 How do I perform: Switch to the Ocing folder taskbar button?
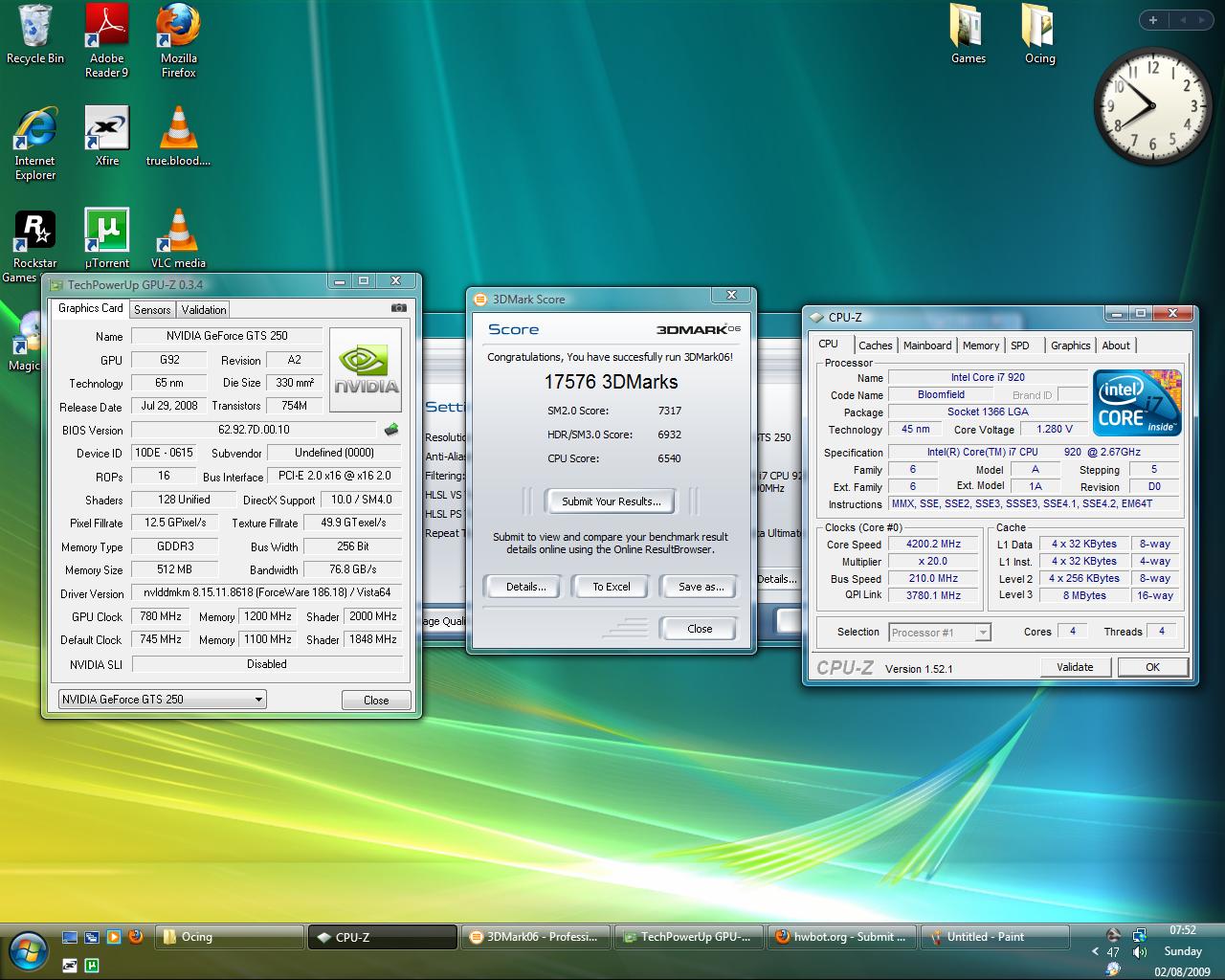pos(229,937)
